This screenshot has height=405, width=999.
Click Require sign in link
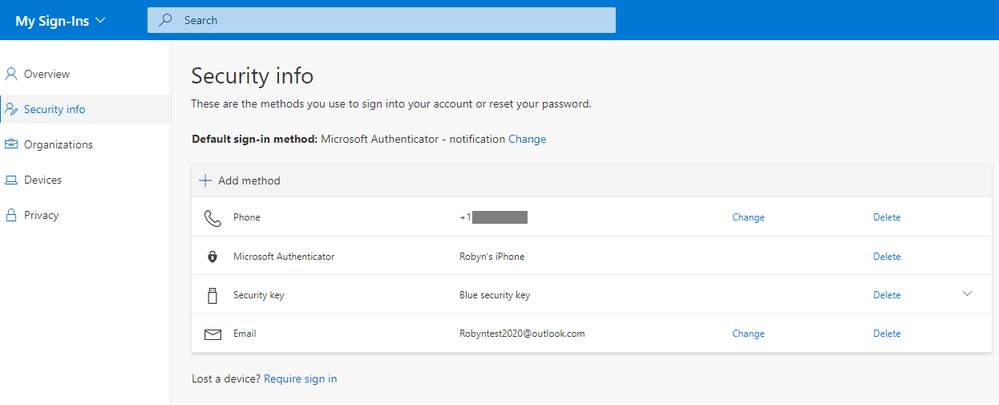pos(300,379)
